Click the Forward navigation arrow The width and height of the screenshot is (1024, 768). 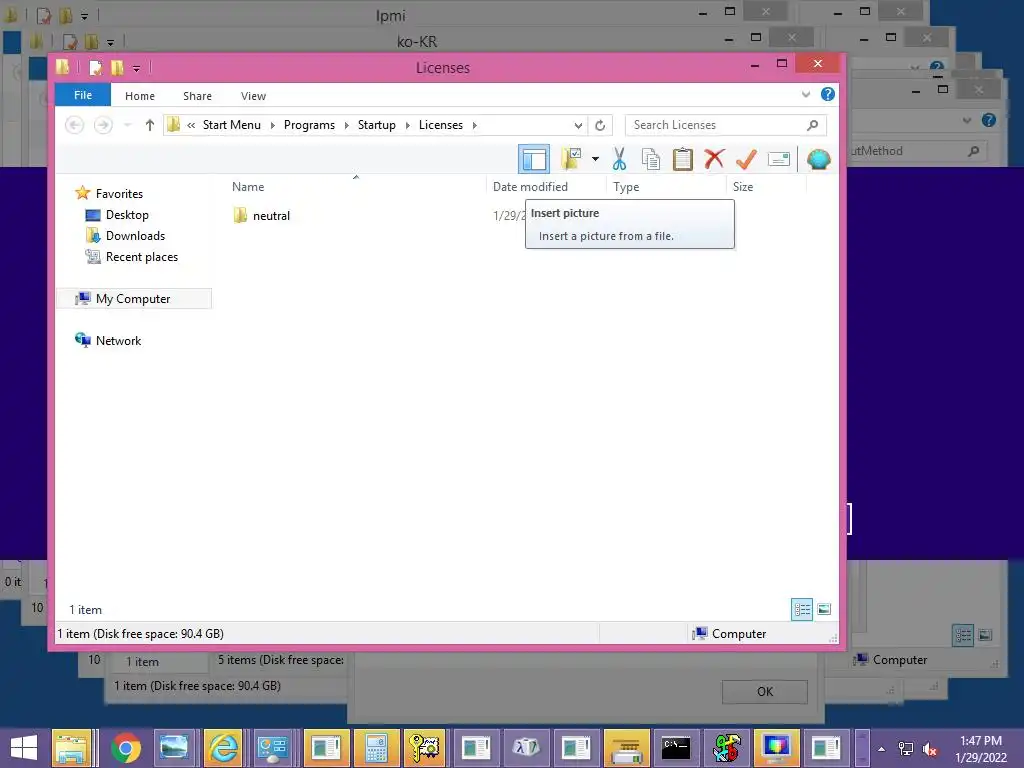coord(103,125)
